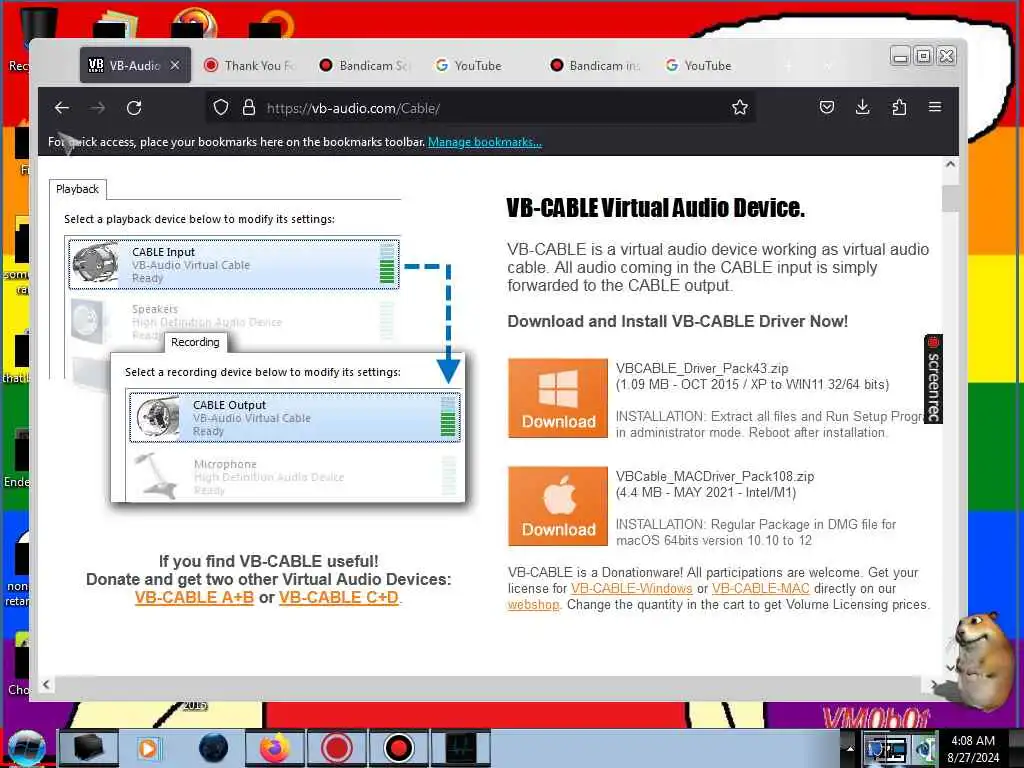The width and height of the screenshot is (1024, 768).
Task: Open the Pocket save icon
Action: click(827, 107)
